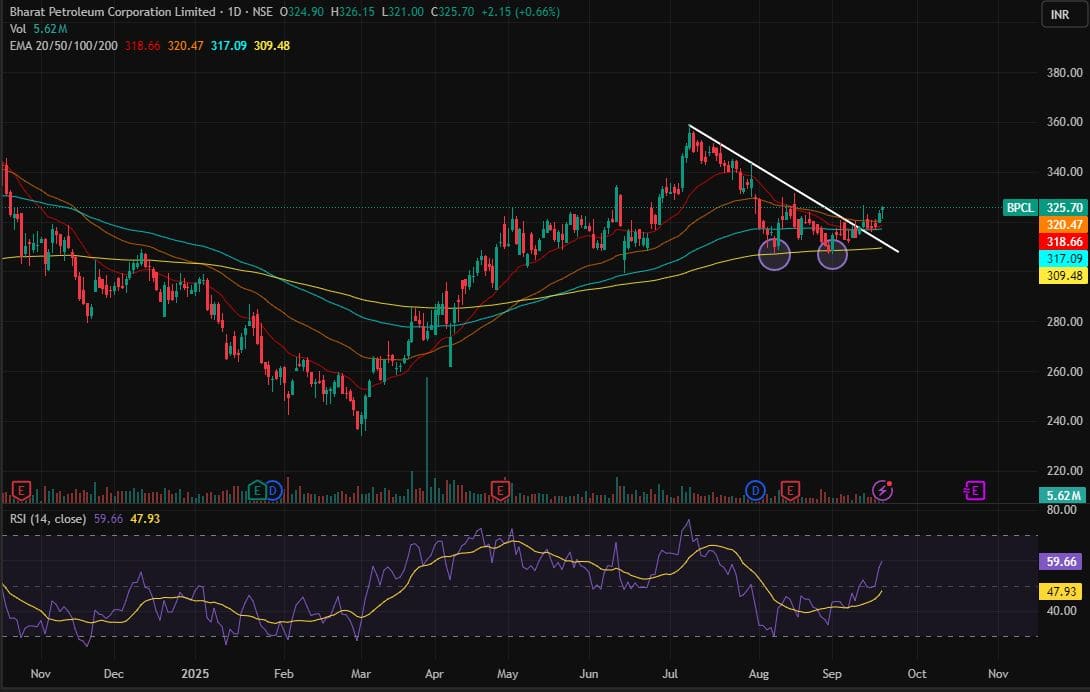
Task: Click the purple lightning event icon
Action: 882,490
